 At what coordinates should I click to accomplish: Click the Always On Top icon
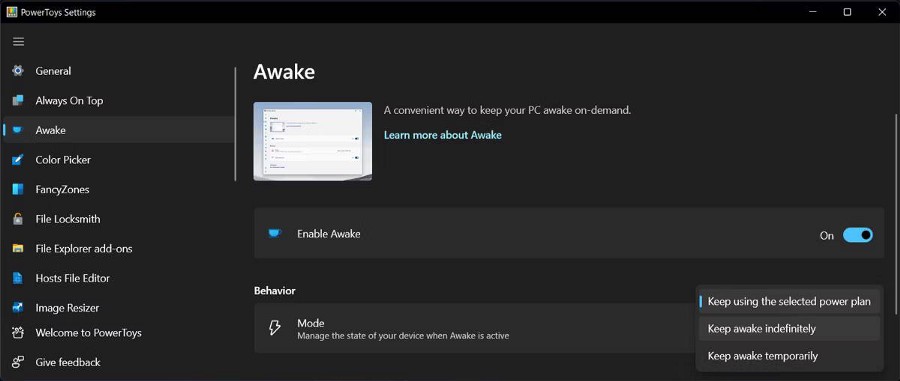tap(18, 101)
